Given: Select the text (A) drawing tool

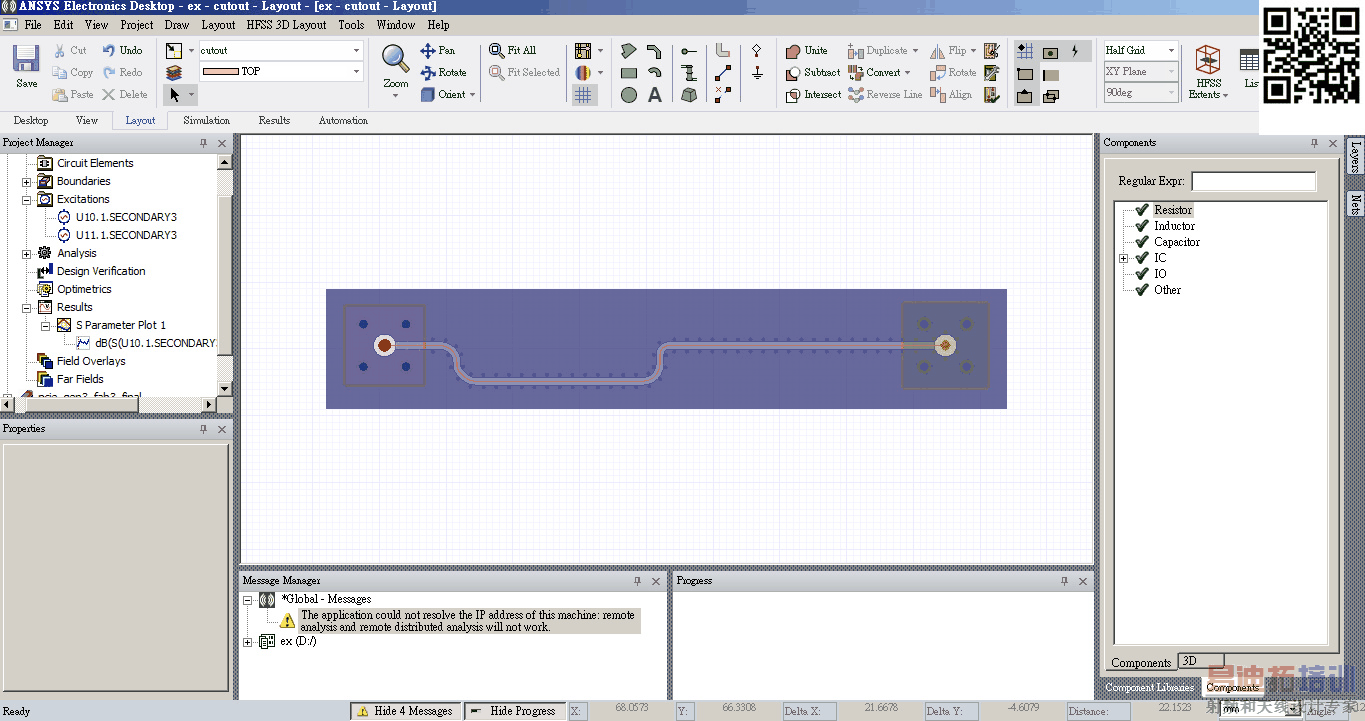Looking at the screenshot, I should pos(655,95).
